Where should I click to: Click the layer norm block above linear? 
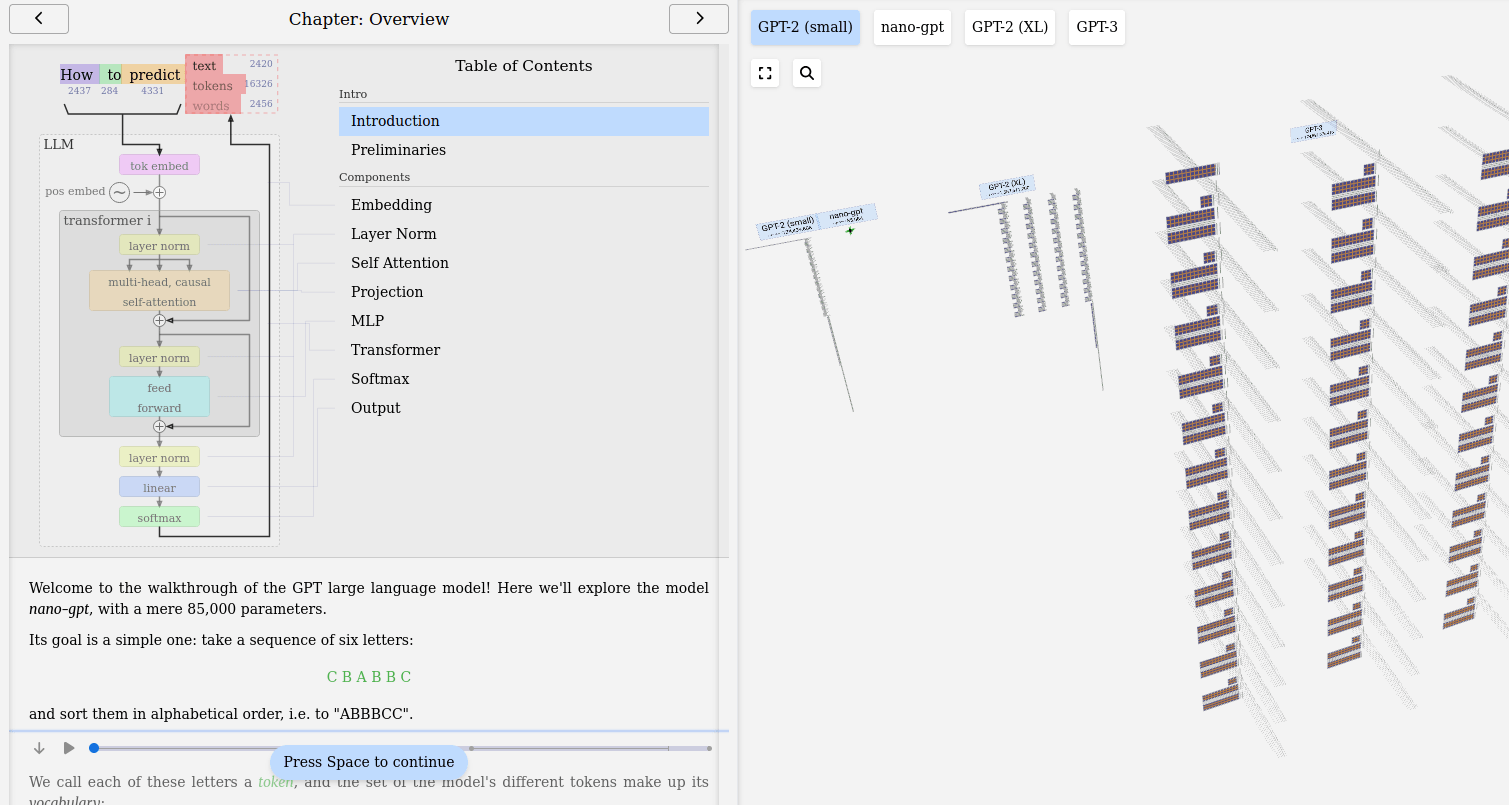tap(159, 457)
